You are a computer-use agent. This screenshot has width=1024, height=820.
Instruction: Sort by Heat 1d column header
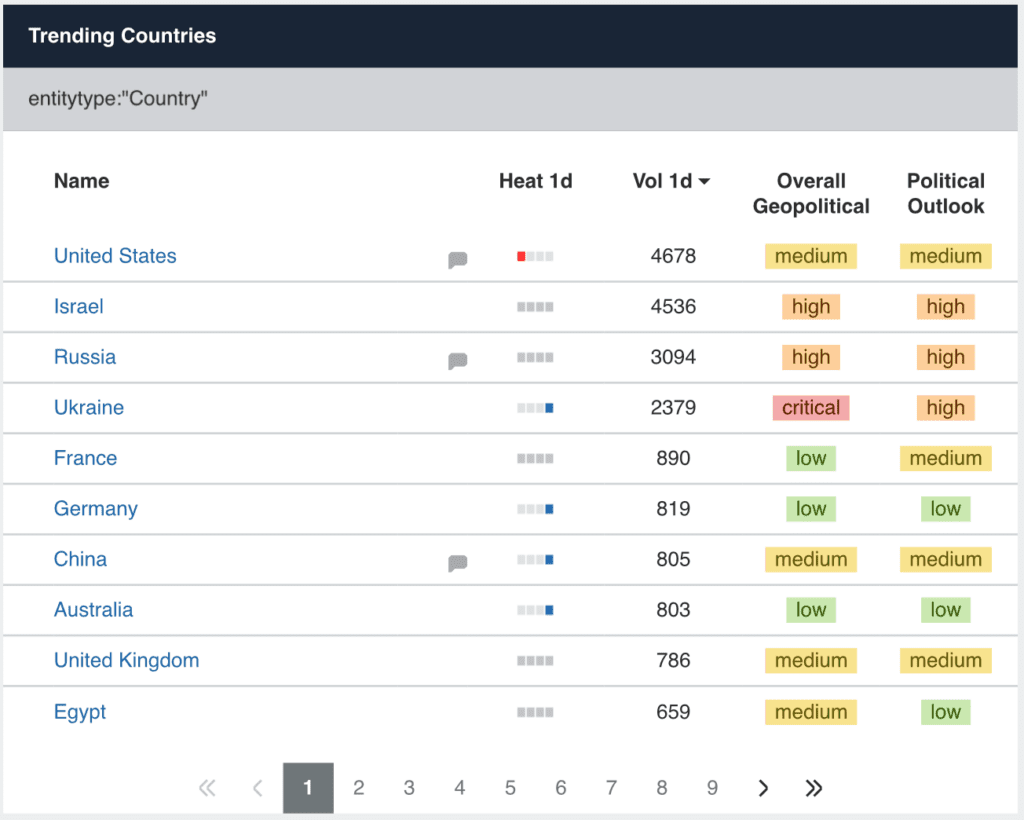coord(535,181)
